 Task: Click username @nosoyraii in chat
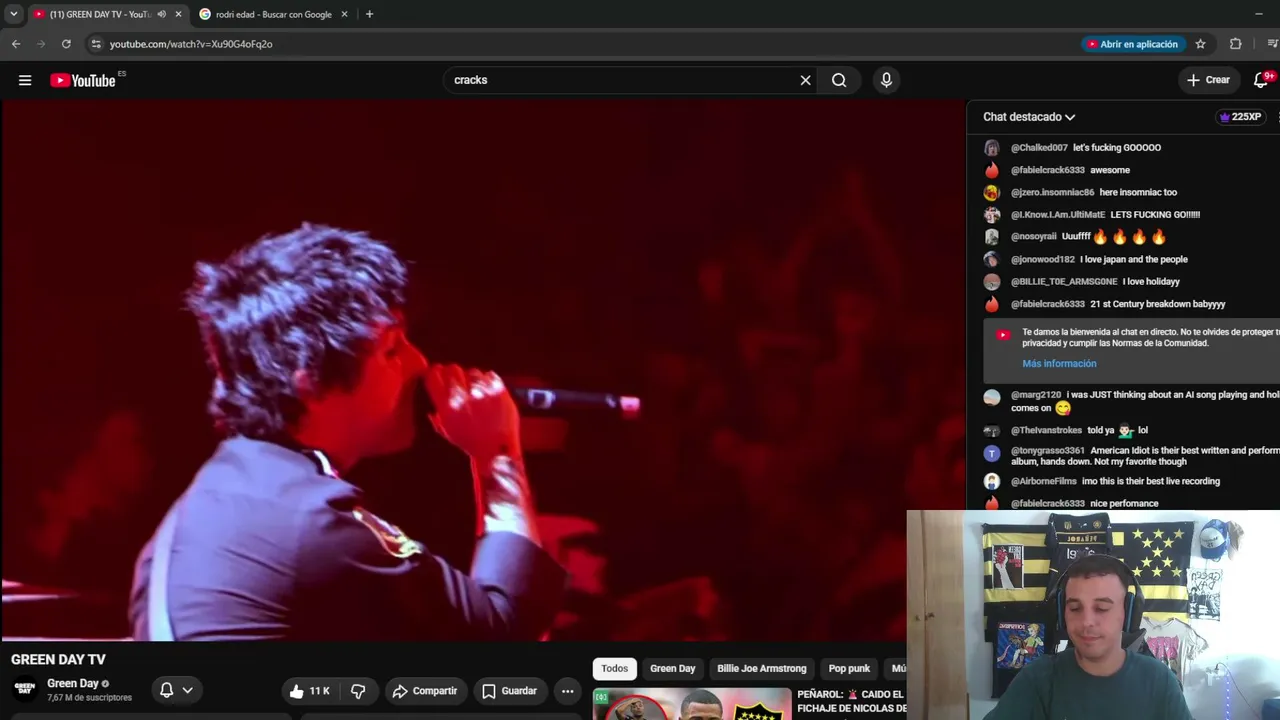tap(1034, 237)
